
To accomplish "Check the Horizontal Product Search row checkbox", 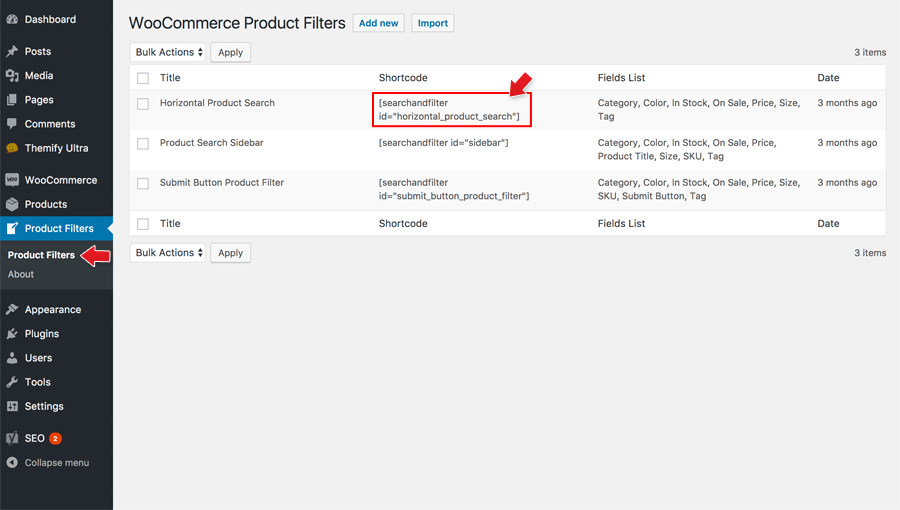I will (143, 104).
